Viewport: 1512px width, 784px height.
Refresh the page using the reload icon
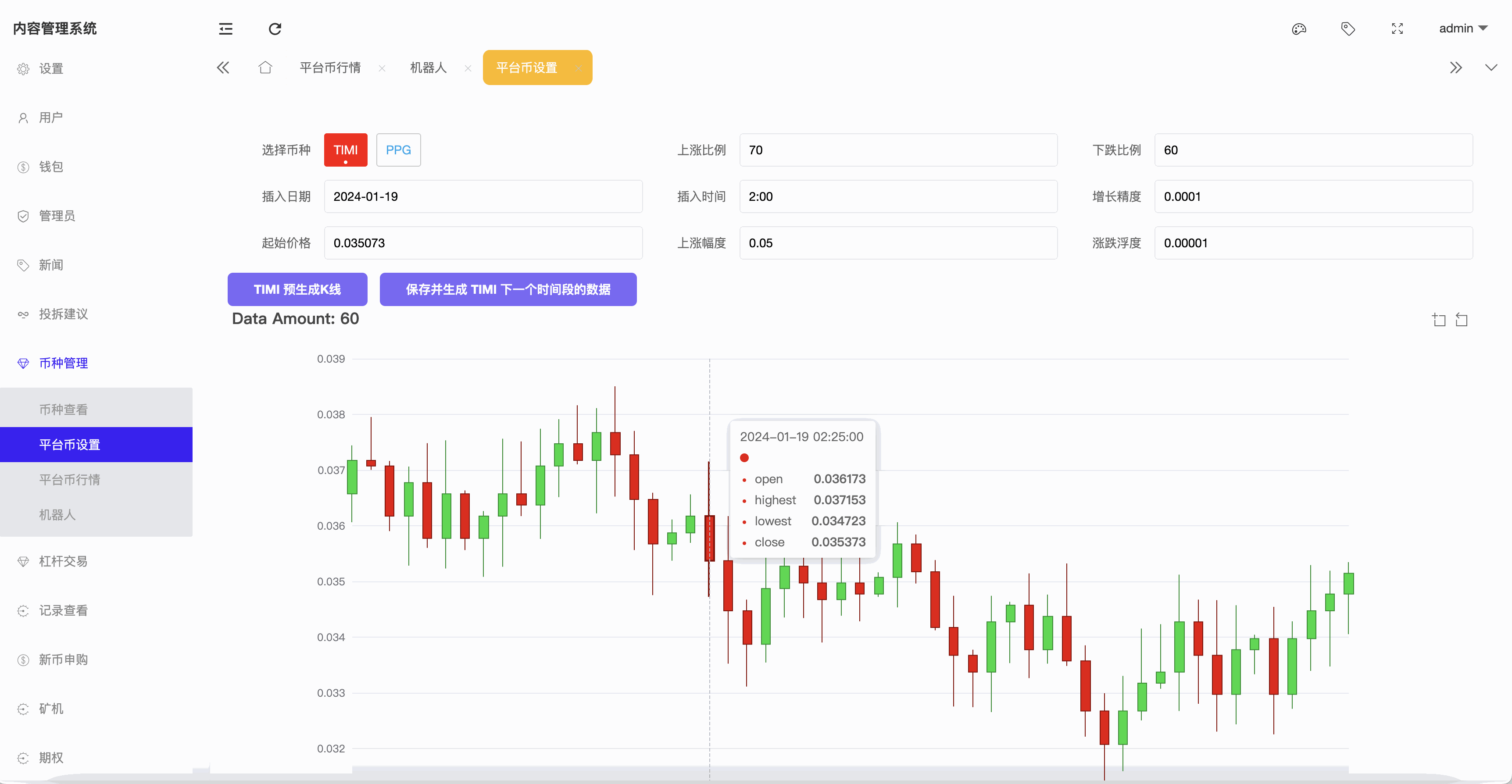click(274, 28)
